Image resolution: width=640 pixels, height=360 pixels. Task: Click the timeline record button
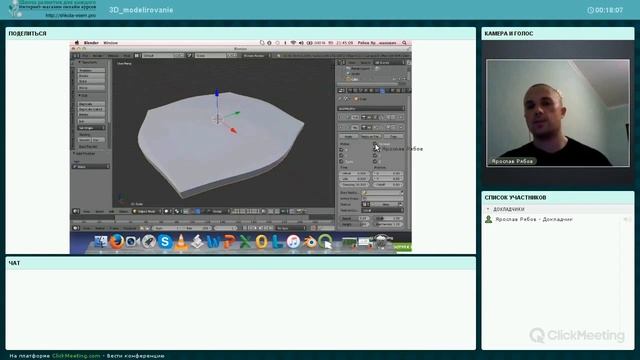[313, 228]
